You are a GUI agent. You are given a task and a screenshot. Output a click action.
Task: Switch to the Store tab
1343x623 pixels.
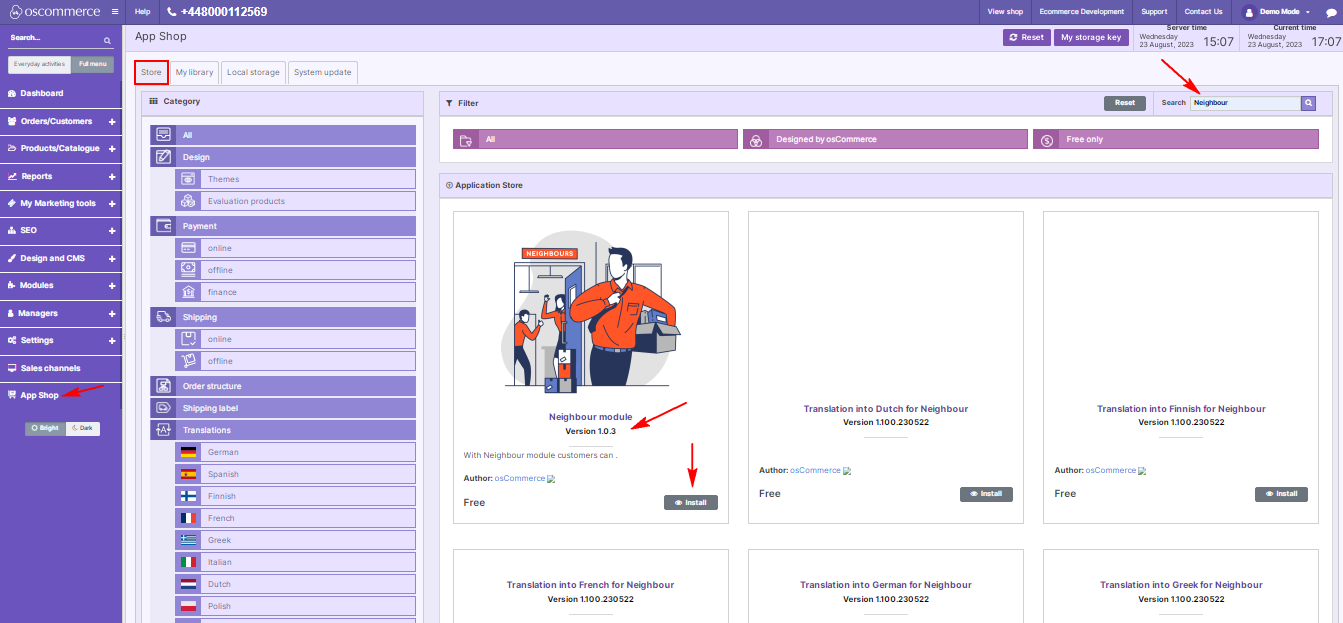pyautogui.click(x=151, y=72)
